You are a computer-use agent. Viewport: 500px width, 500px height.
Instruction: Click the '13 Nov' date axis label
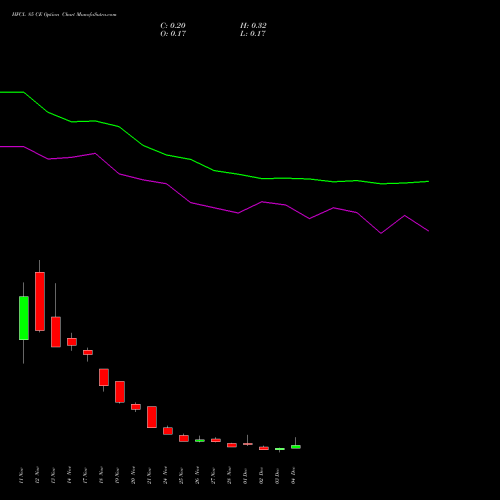click(x=53, y=476)
